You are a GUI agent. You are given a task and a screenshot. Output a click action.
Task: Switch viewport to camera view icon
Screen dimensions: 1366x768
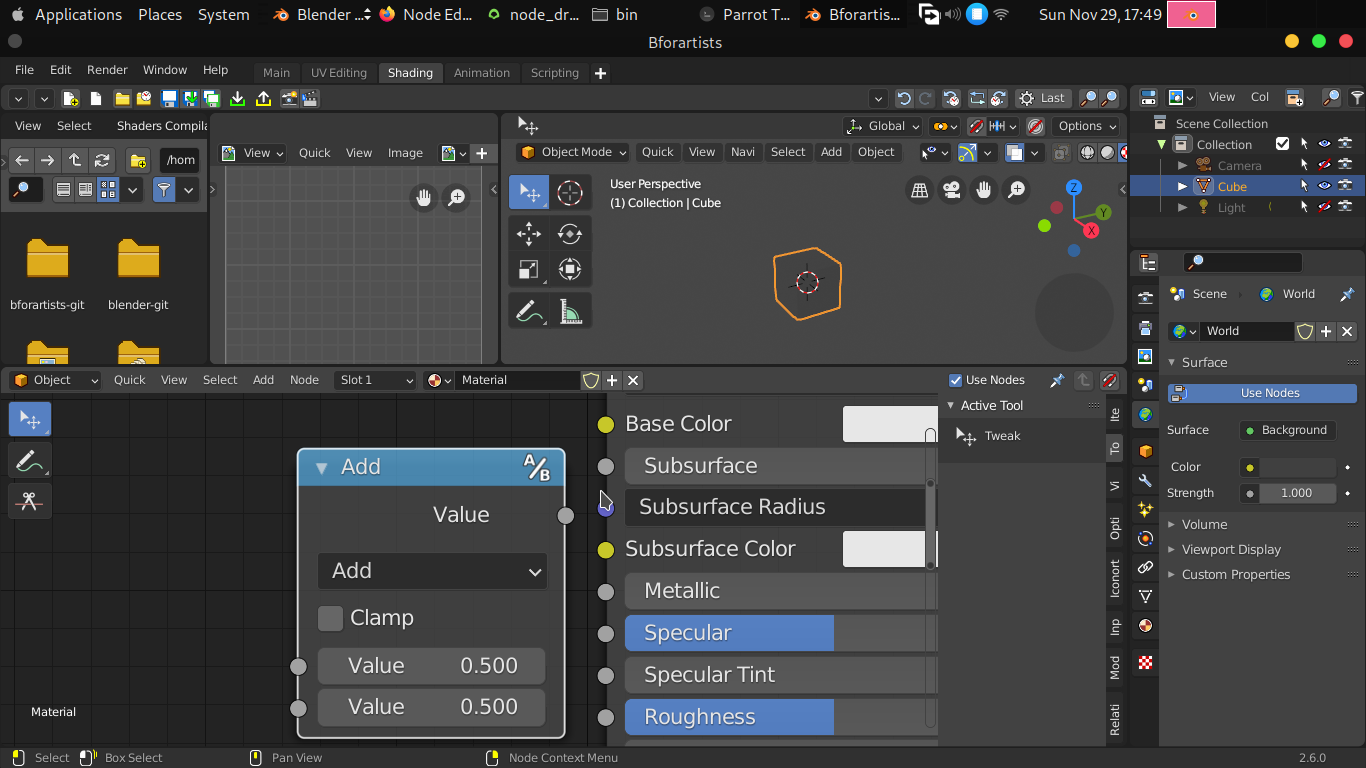952,189
